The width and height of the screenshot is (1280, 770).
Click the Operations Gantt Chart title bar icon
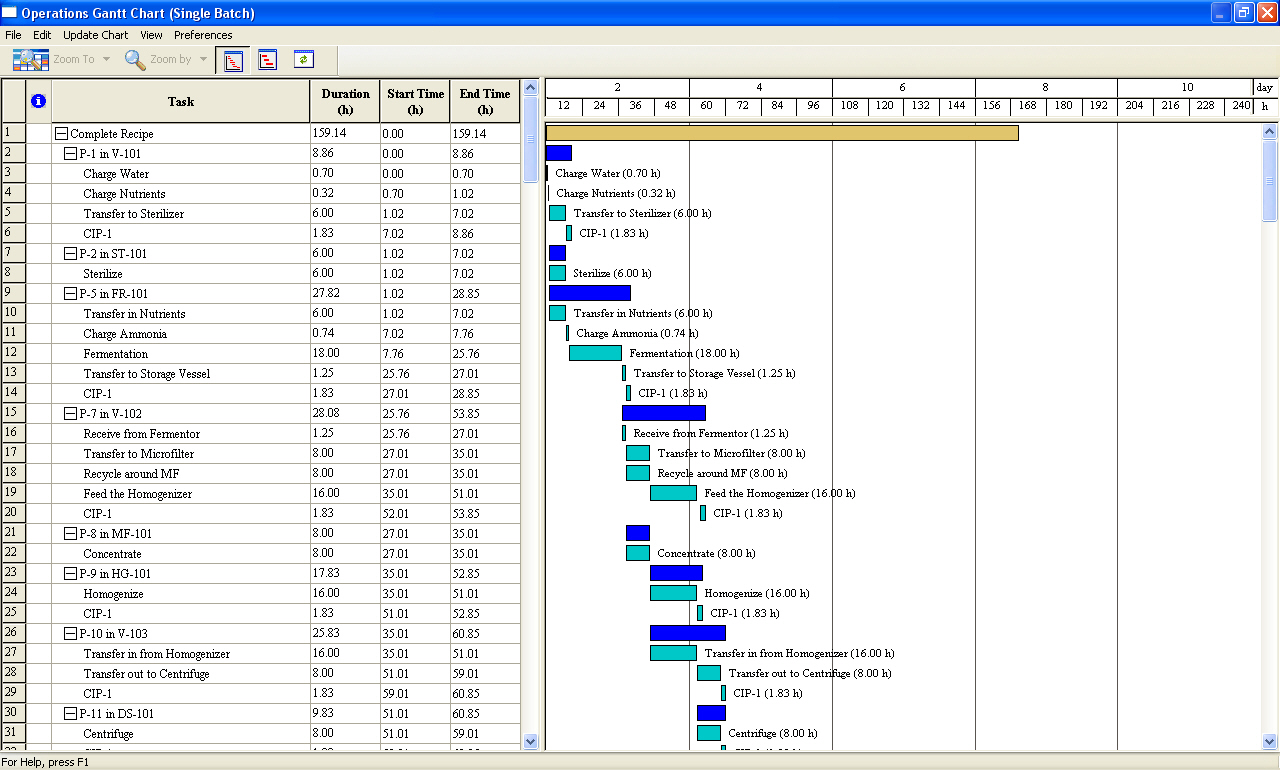10,13
